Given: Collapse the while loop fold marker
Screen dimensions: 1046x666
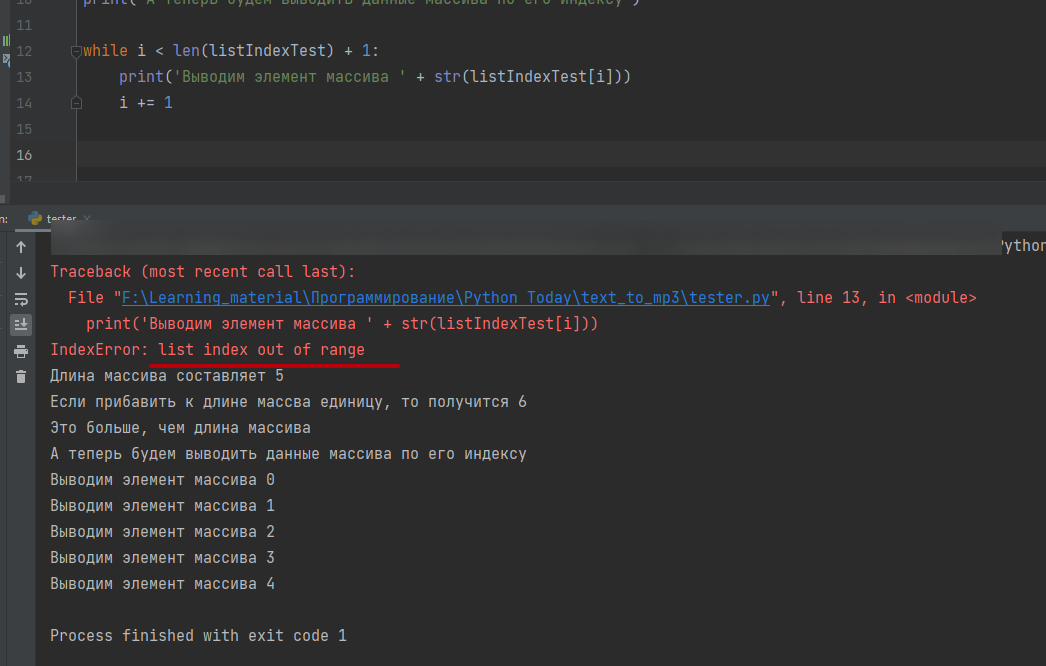Looking at the screenshot, I should tap(76, 51).
